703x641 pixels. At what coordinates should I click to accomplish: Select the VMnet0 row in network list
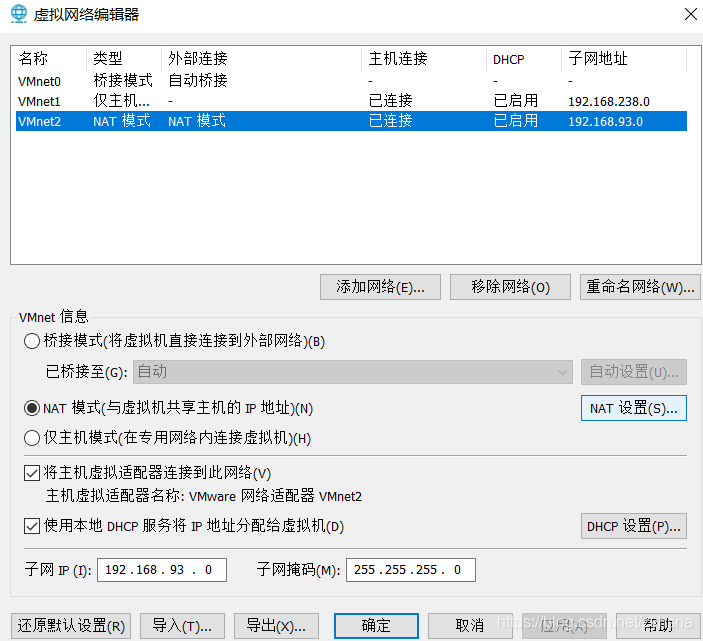click(351, 81)
